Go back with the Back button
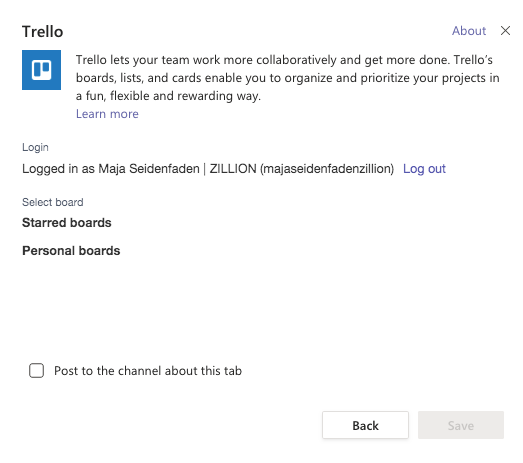 365,425
